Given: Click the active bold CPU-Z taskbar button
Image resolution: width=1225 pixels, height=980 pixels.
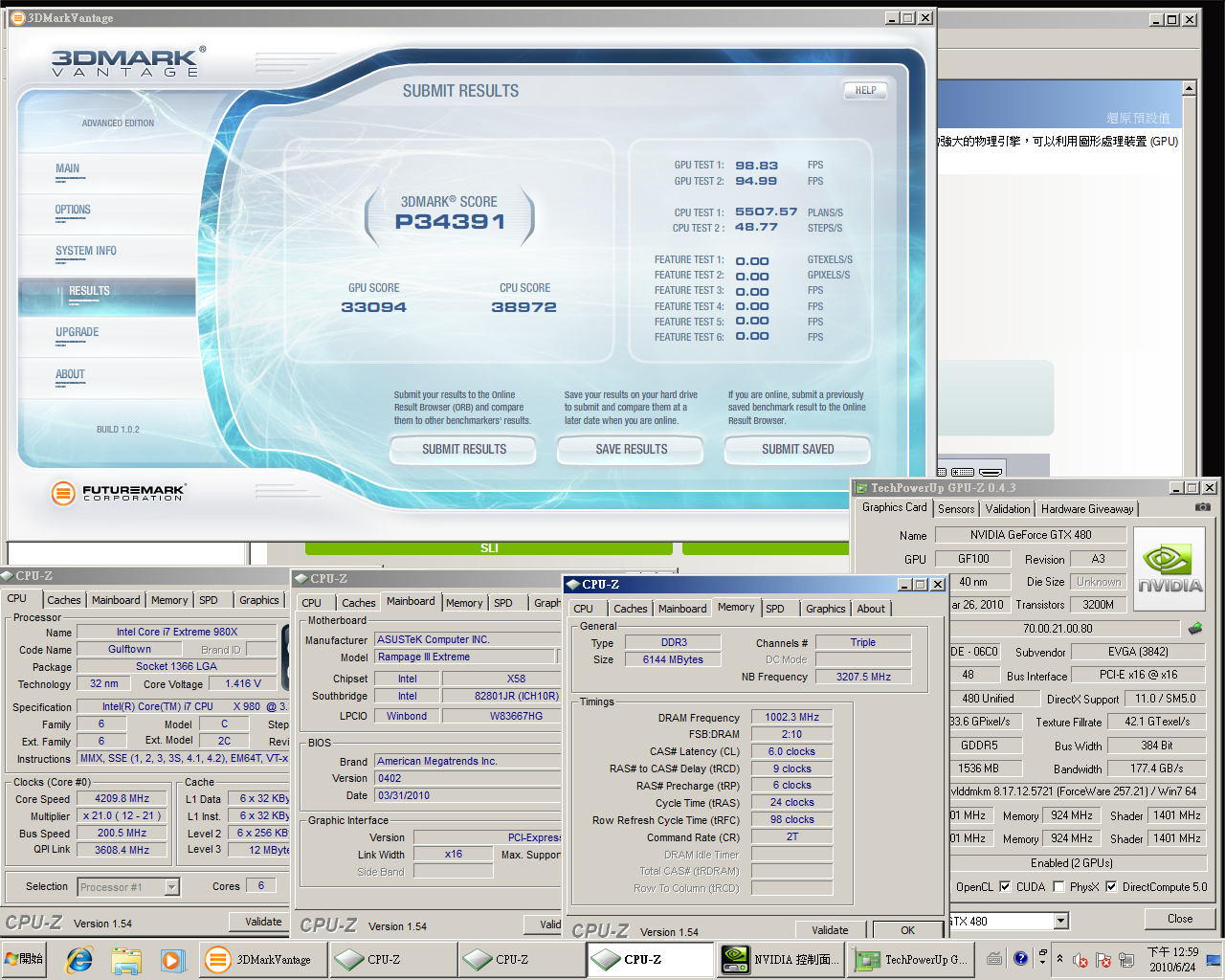Looking at the screenshot, I should [x=650, y=959].
